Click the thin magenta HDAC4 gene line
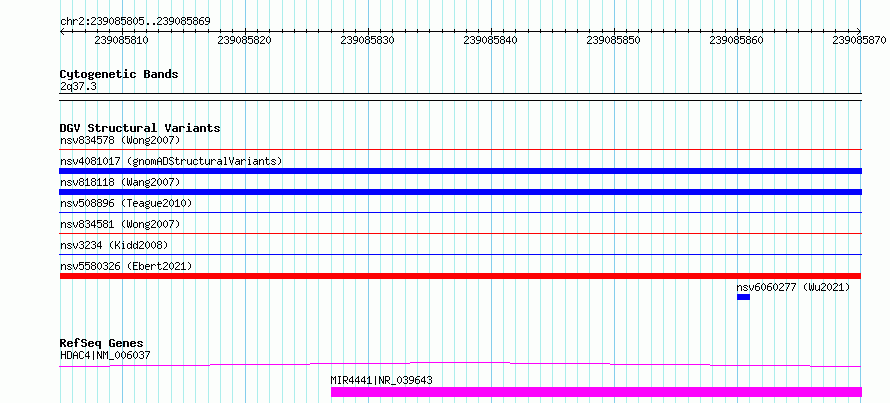 [460, 364]
